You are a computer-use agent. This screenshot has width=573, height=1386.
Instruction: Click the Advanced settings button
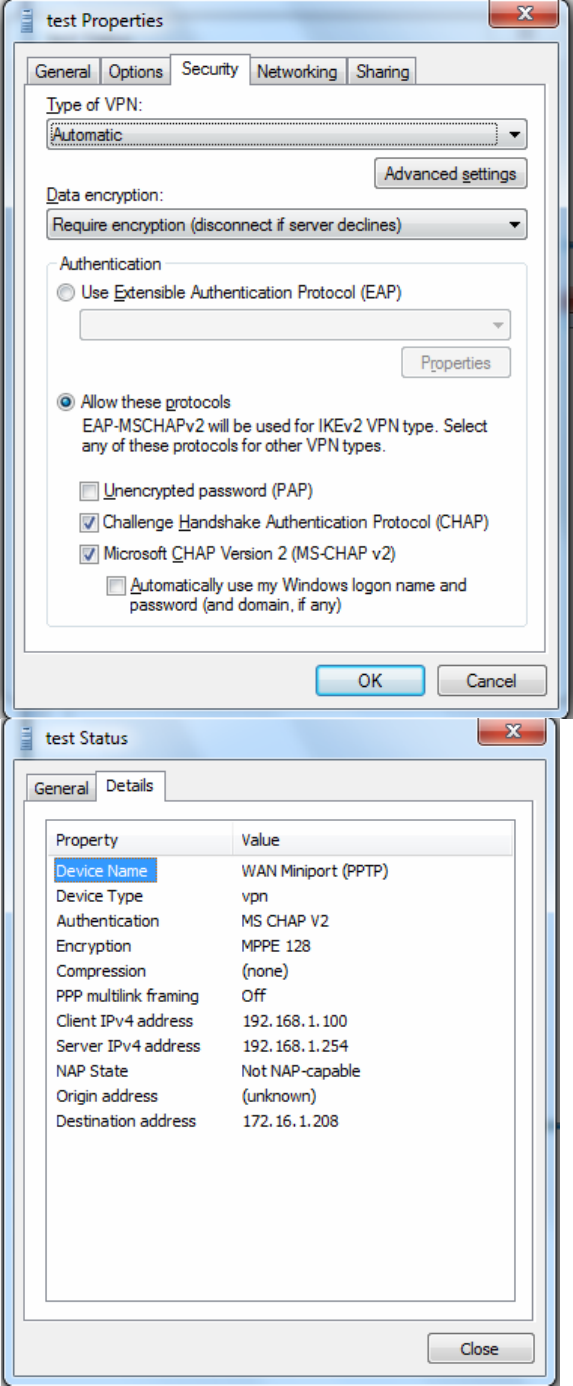450,174
